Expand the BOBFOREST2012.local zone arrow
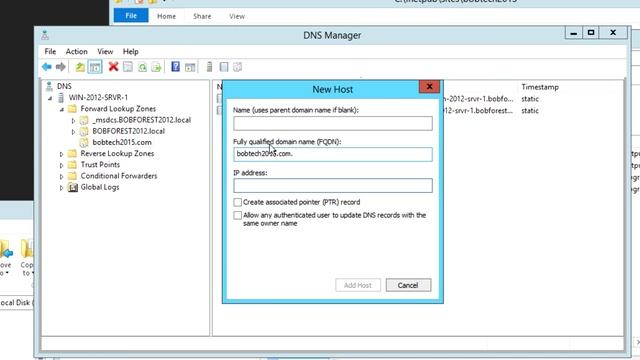Image resolution: width=640 pixels, height=360 pixels. pos(73,131)
